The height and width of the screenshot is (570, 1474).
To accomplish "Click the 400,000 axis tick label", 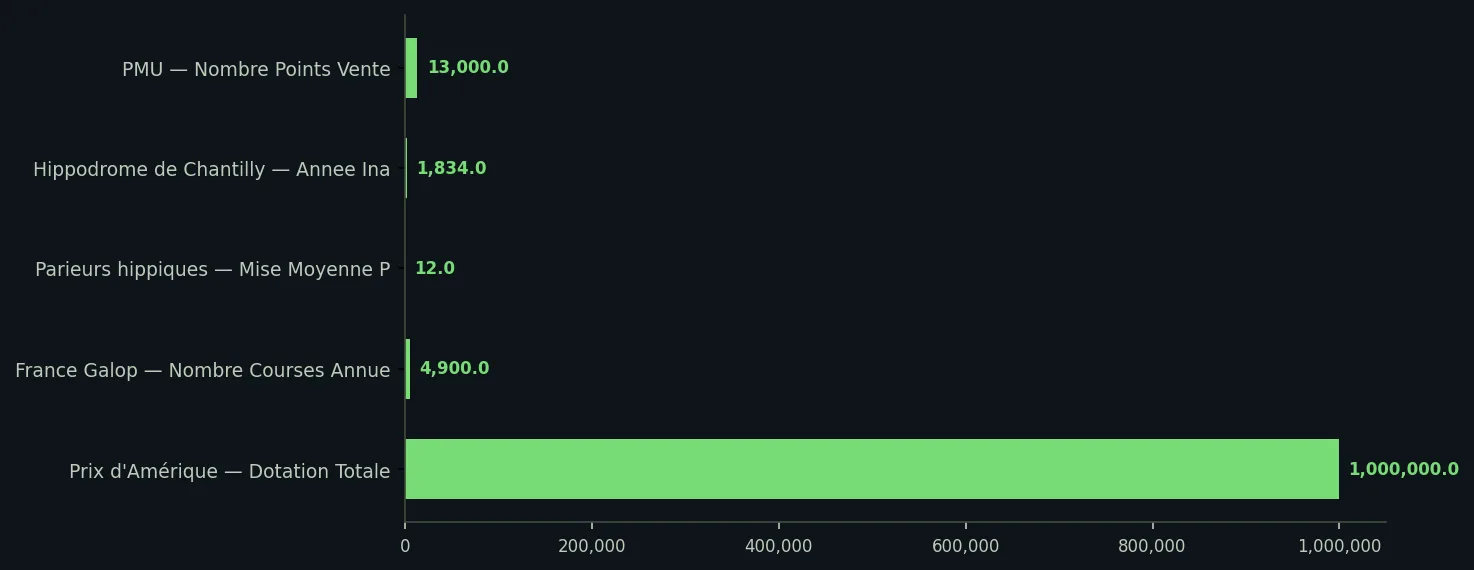I will (x=779, y=546).
